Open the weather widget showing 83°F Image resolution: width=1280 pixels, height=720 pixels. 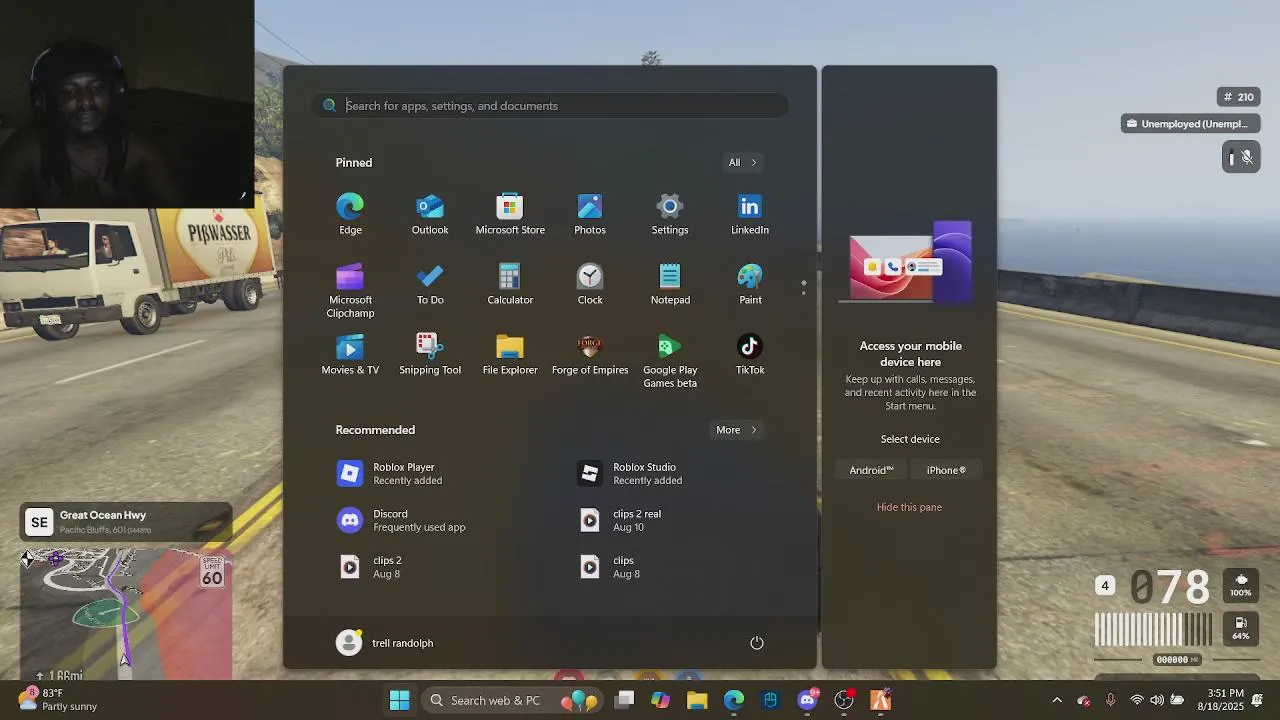click(58, 700)
